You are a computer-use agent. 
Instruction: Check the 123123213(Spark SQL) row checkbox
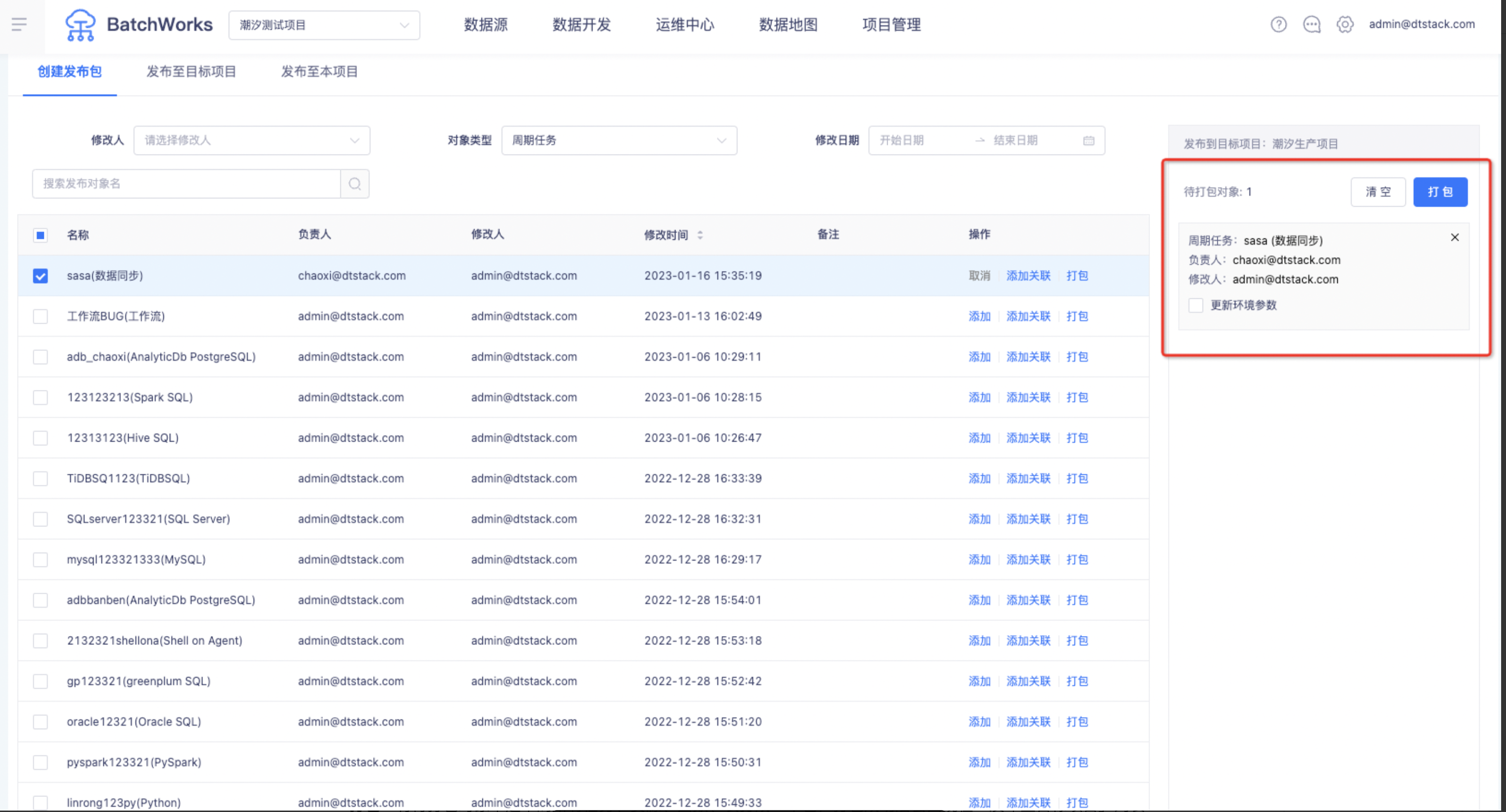tap(40, 397)
